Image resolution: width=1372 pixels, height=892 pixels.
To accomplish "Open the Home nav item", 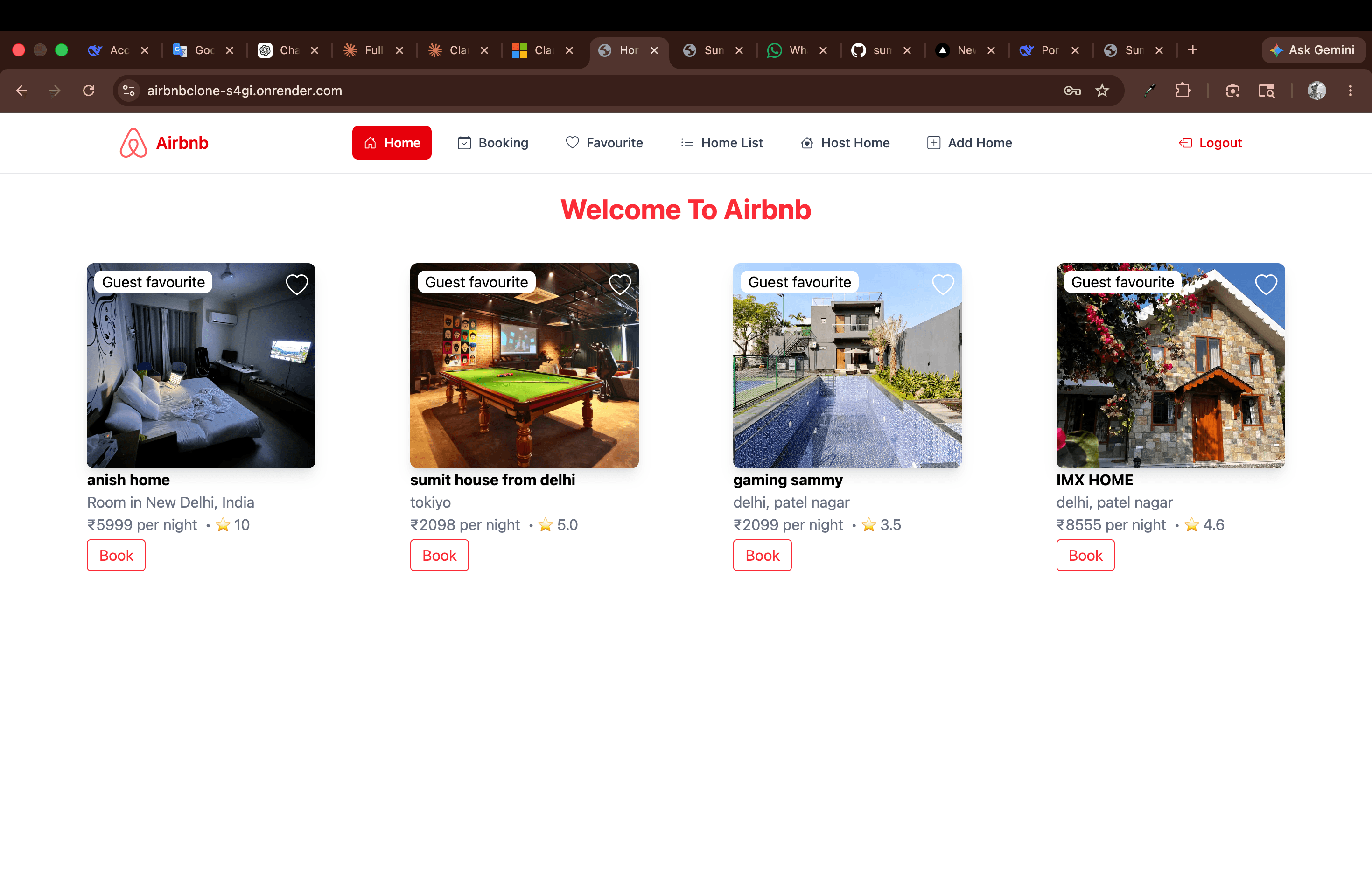I will 392,143.
